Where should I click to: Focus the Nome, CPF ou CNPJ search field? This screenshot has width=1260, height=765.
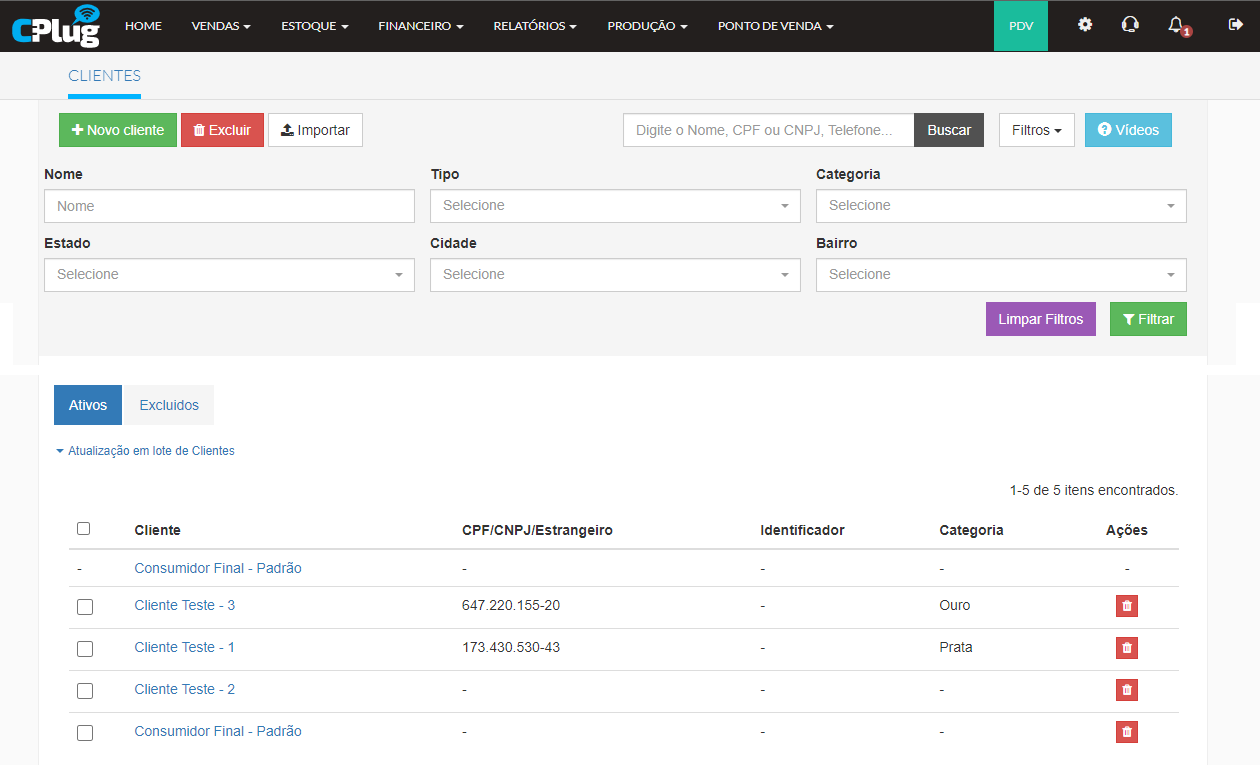768,130
